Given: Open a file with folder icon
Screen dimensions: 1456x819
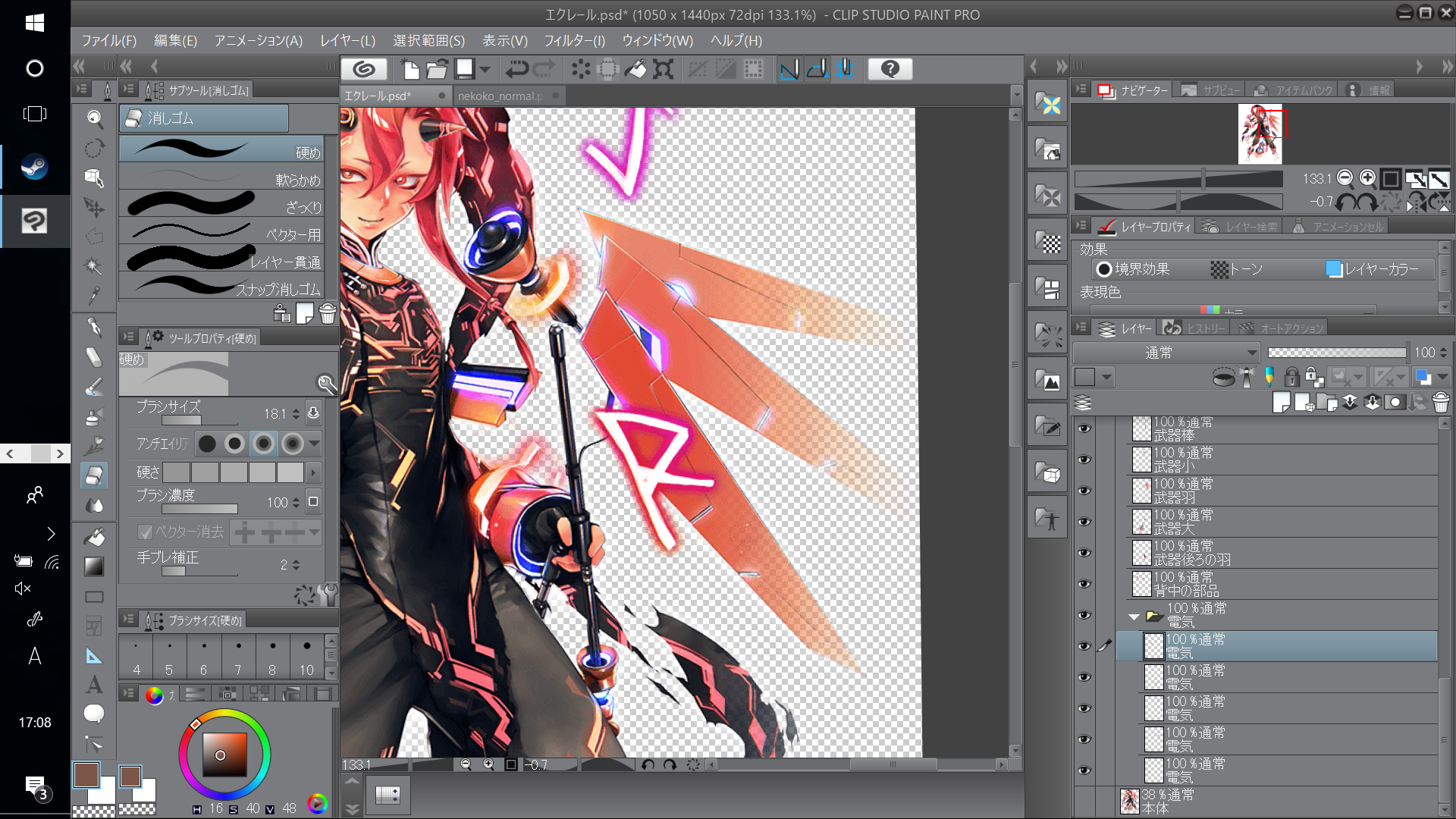Looking at the screenshot, I should coord(437,69).
